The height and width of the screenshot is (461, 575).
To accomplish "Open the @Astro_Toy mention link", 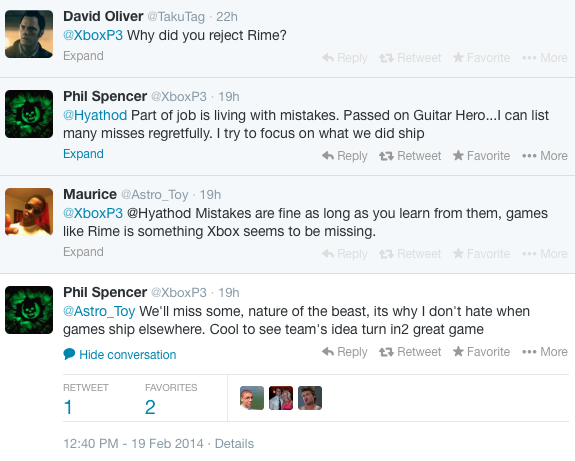I will [99, 312].
